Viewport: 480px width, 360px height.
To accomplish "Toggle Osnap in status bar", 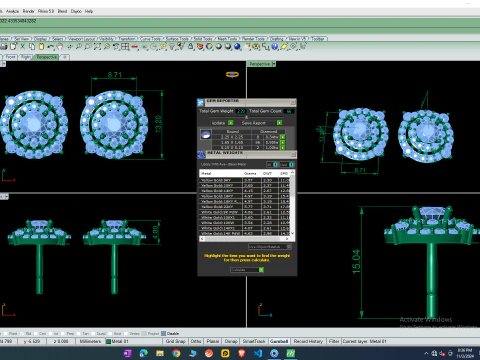I will pyautogui.click(x=231, y=341).
